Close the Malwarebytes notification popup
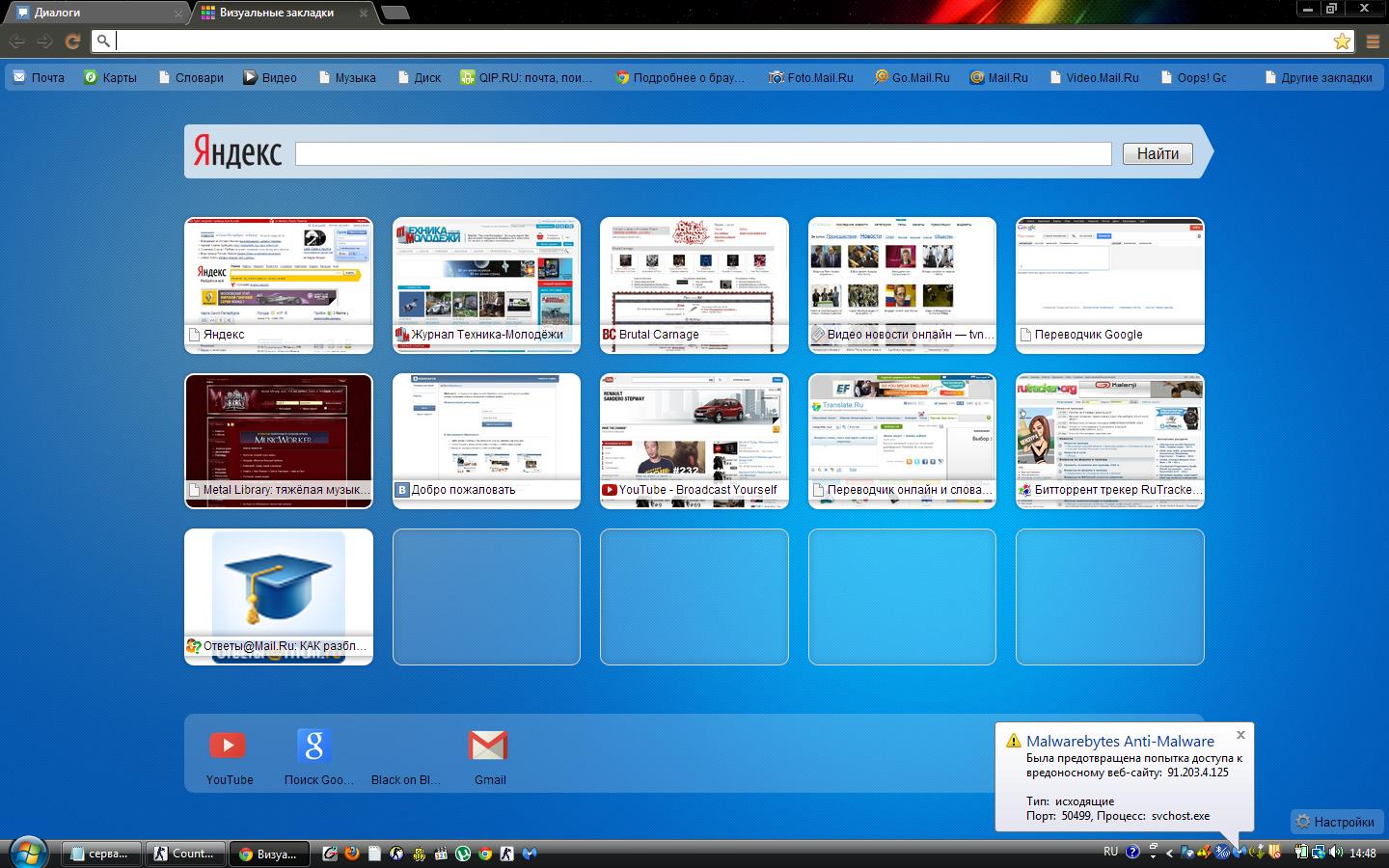 coord(1240,735)
